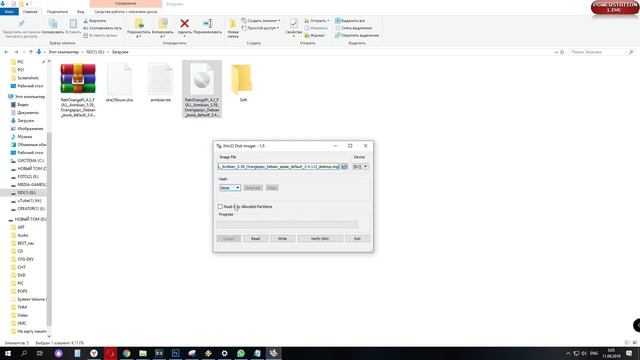
Task: Open the notification center icon
Action: pos(629,353)
